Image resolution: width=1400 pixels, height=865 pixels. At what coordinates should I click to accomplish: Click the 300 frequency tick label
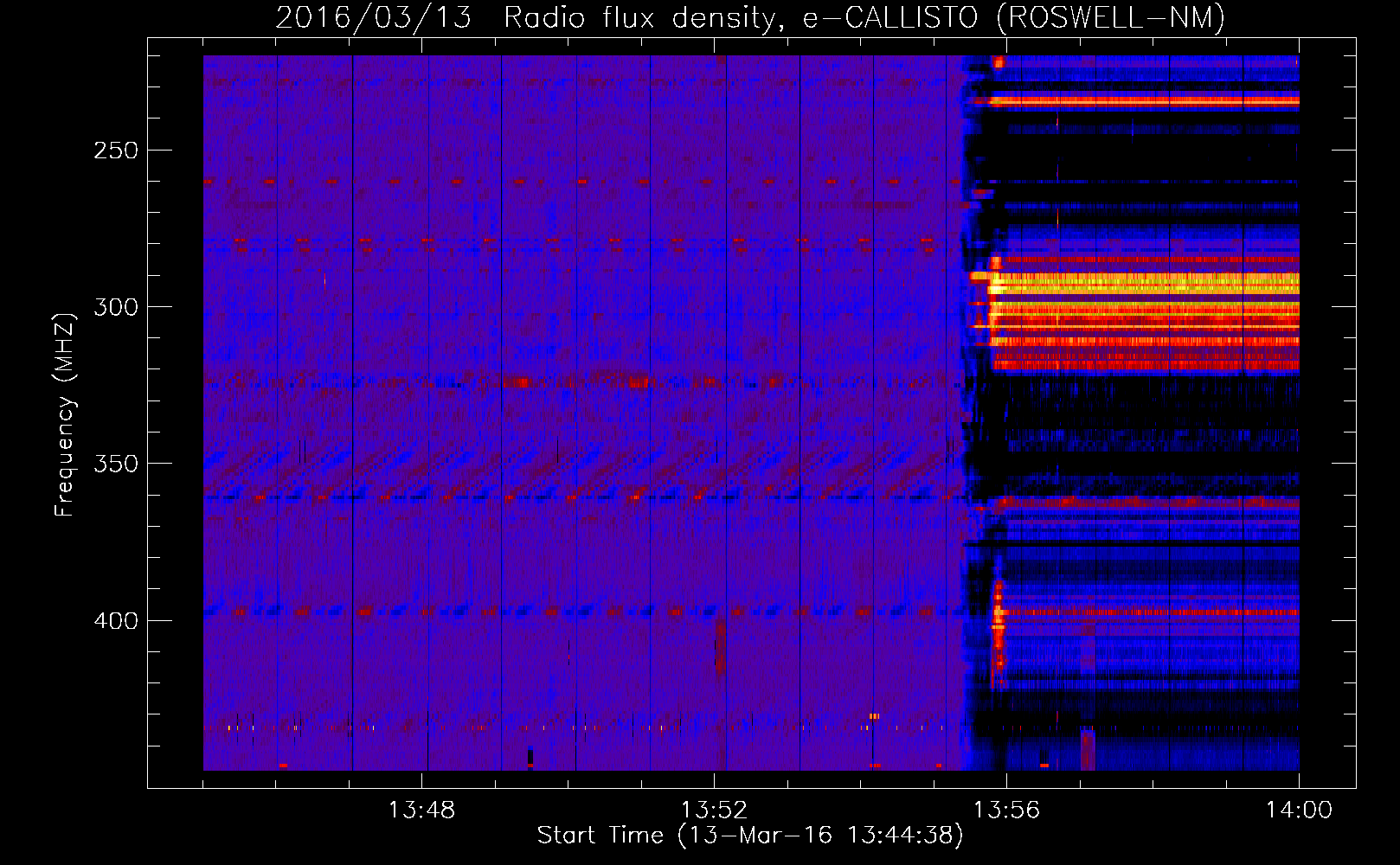[116, 307]
